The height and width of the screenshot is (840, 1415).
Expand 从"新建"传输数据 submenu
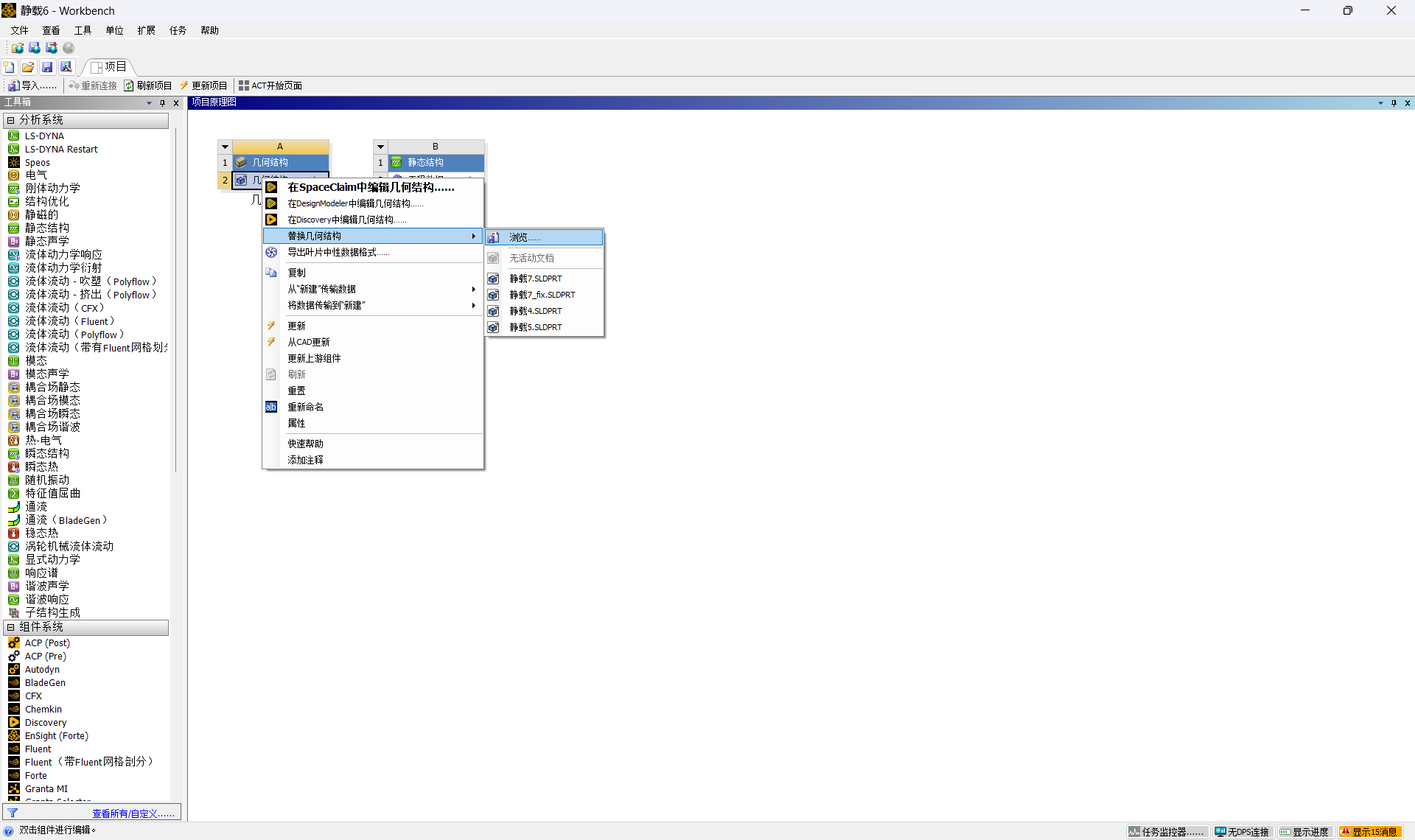(x=373, y=289)
